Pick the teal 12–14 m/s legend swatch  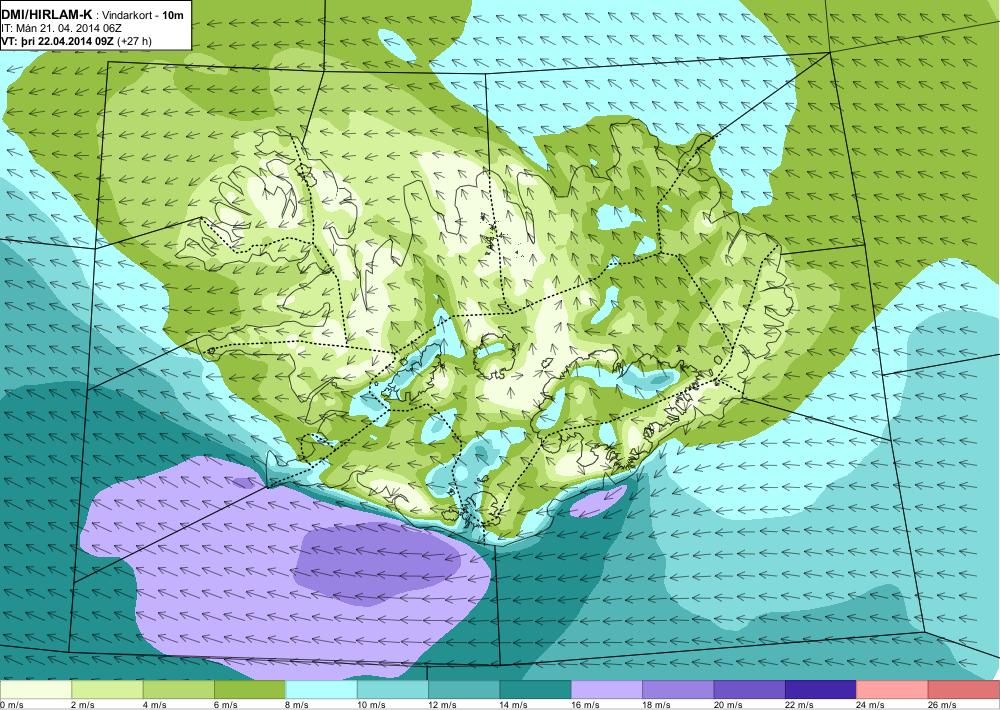tap(464, 690)
